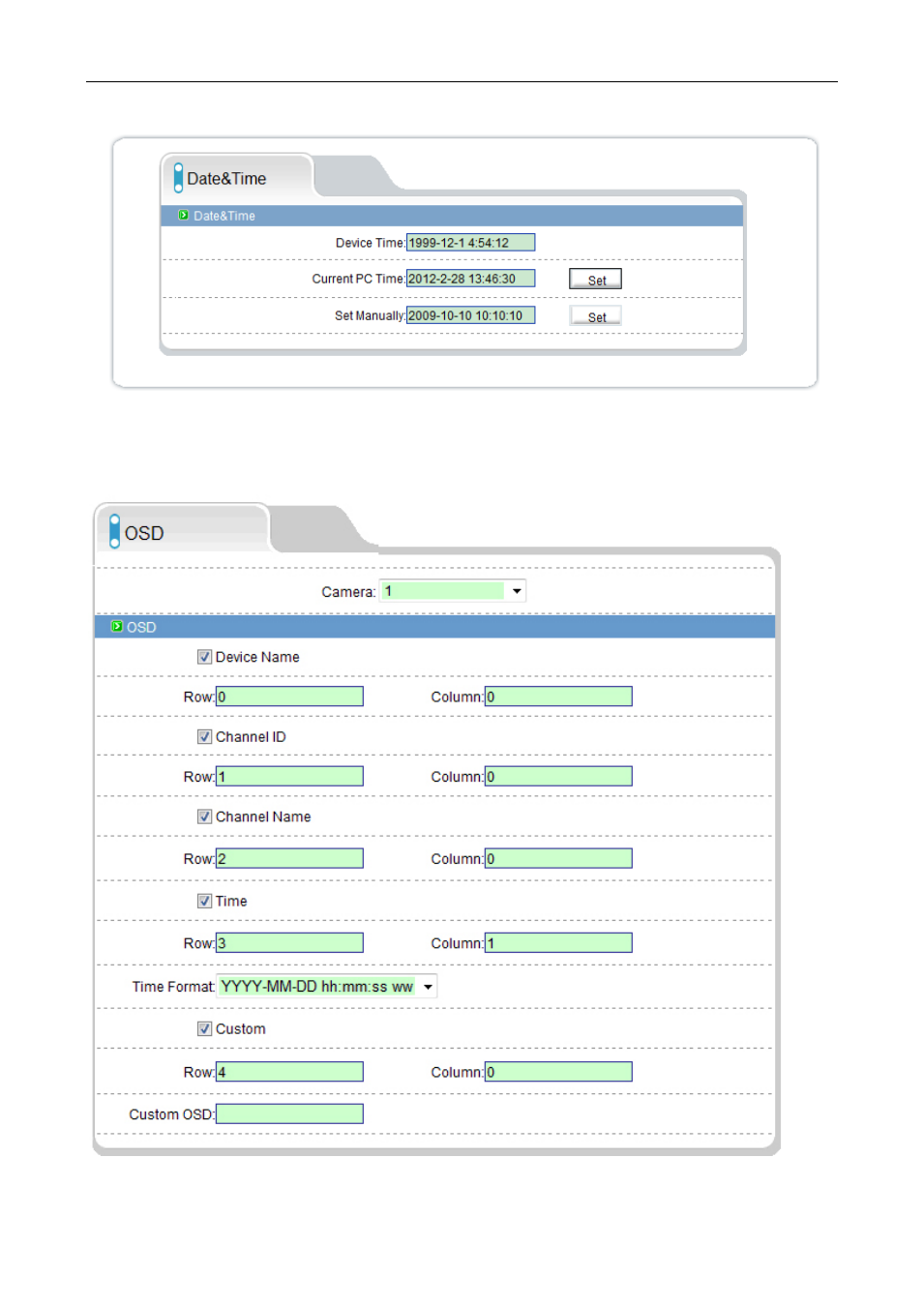
Task: Click blue pill icon on Date&Time tab
Action: tap(178, 178)
